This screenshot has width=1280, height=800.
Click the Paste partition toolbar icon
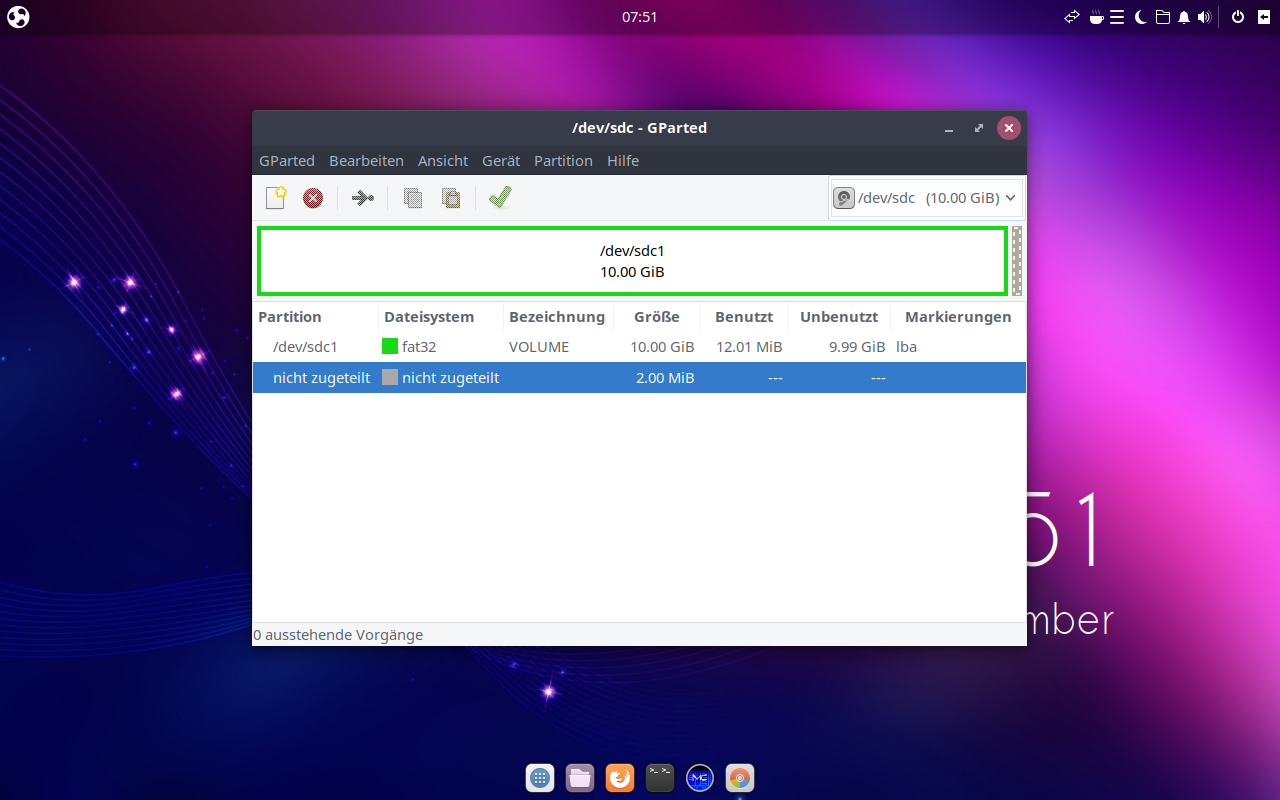coord(451,198)
